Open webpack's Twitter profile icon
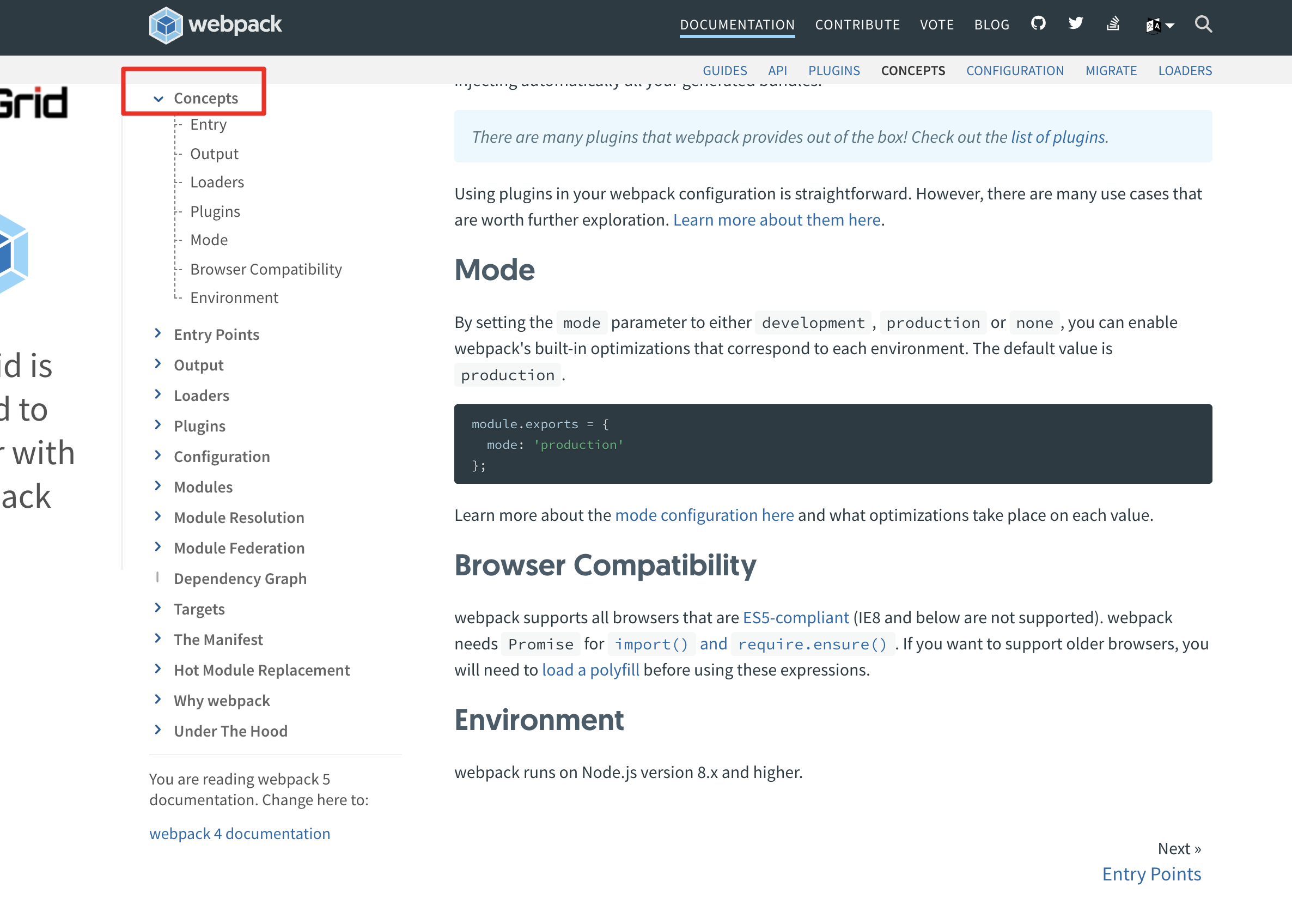This screenshot has height=924, width=1292. click(1075, 23)
